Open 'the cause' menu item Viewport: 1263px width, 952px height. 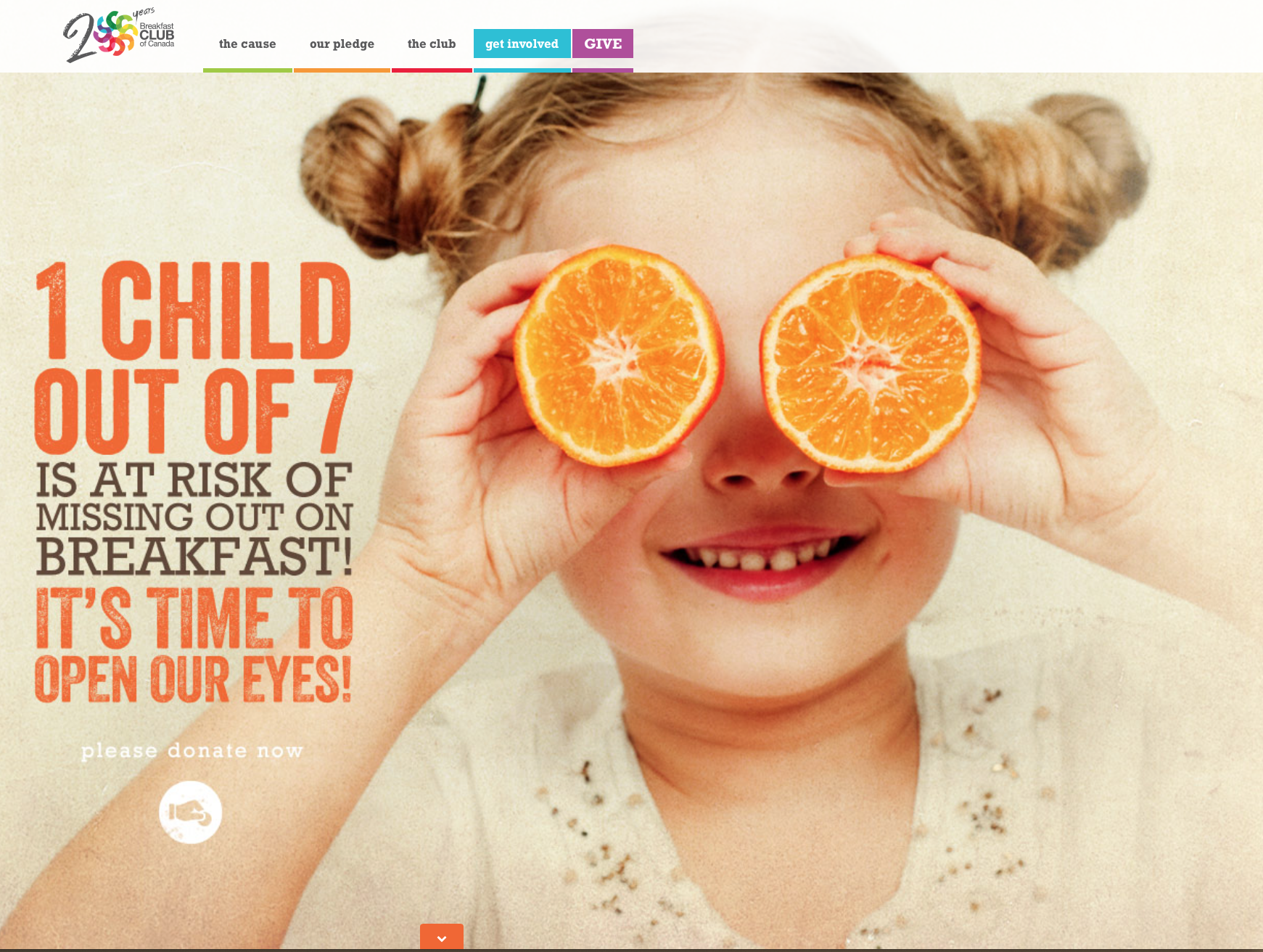point(247,44)
